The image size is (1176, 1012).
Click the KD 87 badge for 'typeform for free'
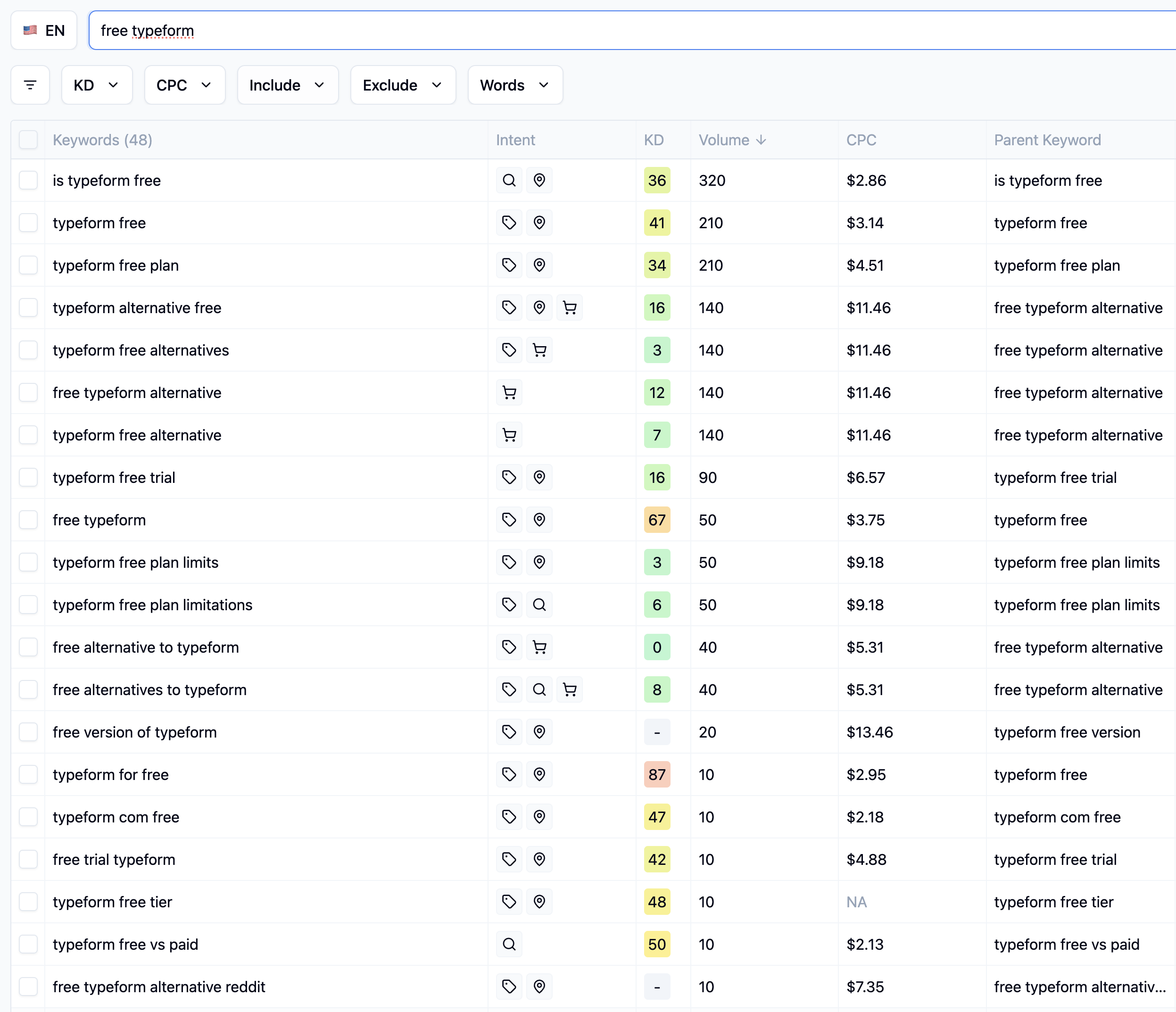coord(657,775)
